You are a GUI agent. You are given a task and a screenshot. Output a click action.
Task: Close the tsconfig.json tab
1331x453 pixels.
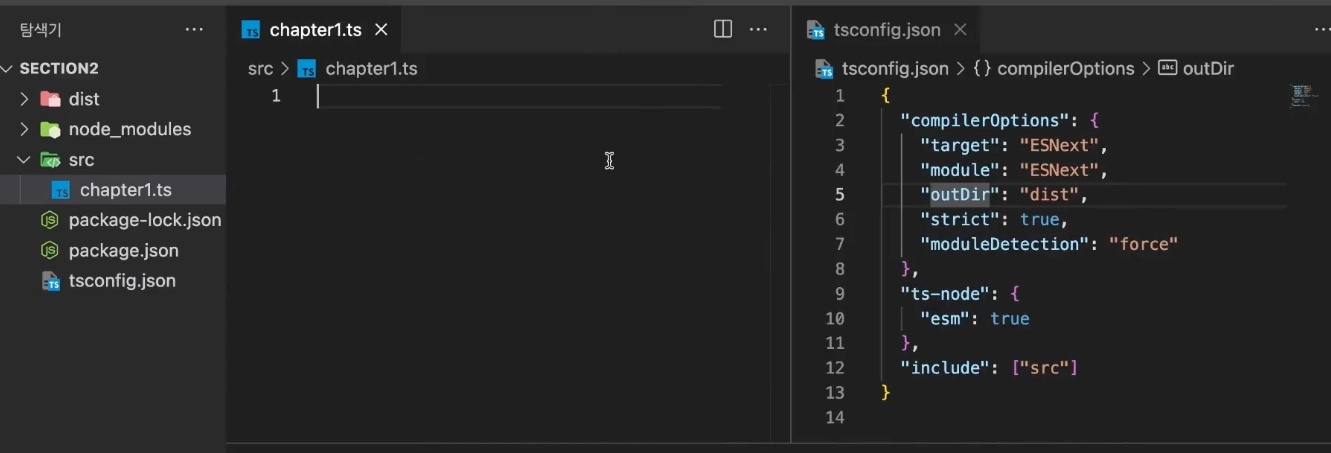(x=960, y=30)
